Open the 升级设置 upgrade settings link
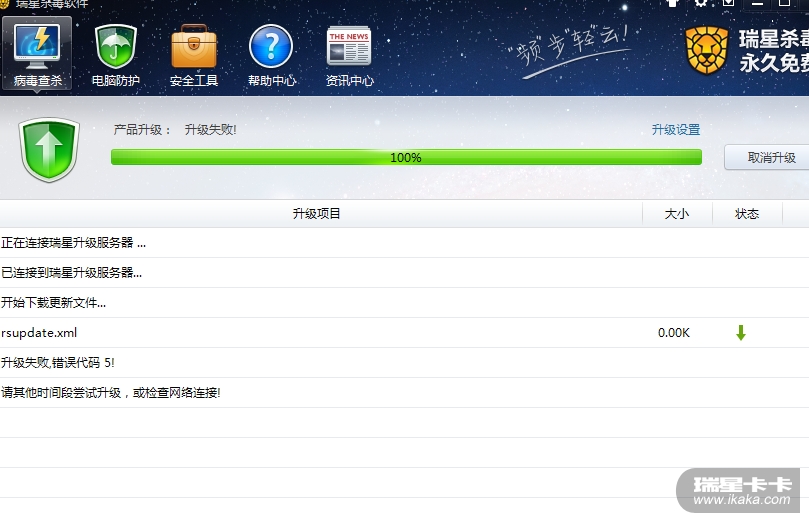Screen dimensions: 809x519 click(675, 129)
